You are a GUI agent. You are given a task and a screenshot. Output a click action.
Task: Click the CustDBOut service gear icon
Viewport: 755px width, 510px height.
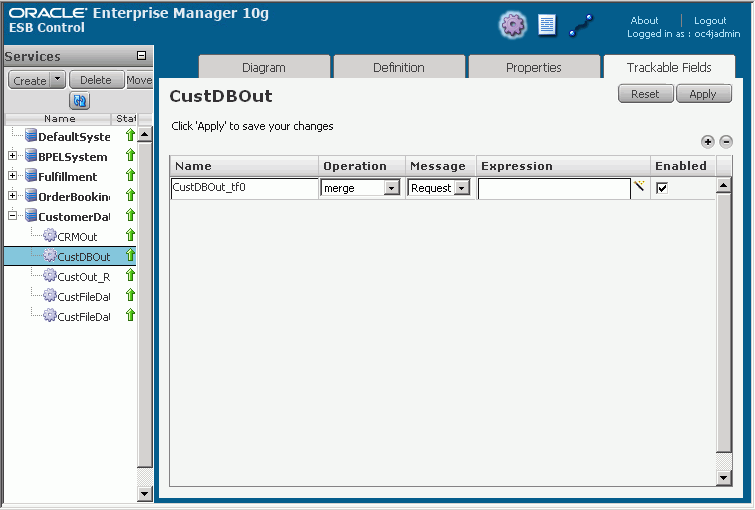(50, 255)
